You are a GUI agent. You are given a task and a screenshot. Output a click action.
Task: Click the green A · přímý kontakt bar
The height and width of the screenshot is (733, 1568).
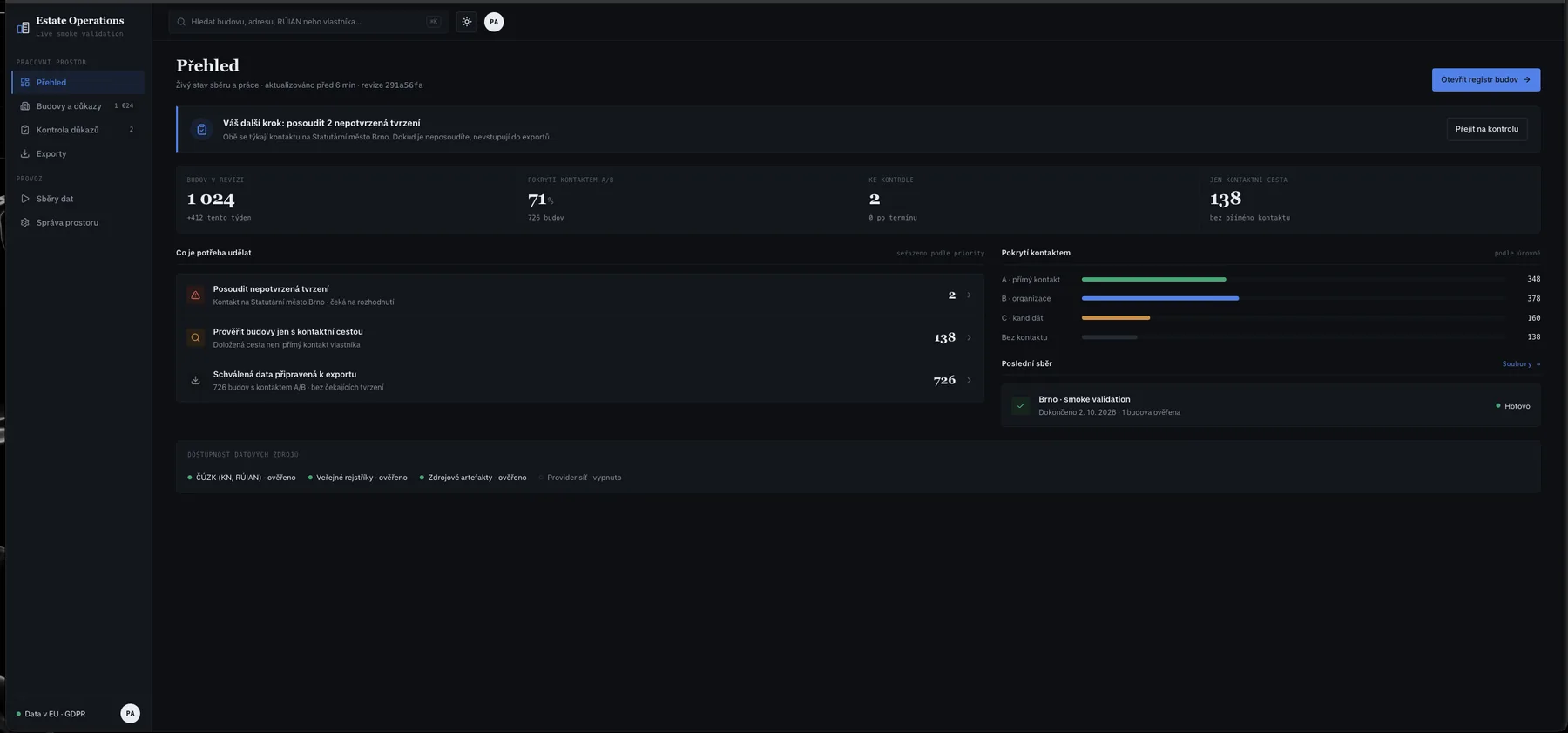click(x=1153, y=279)
